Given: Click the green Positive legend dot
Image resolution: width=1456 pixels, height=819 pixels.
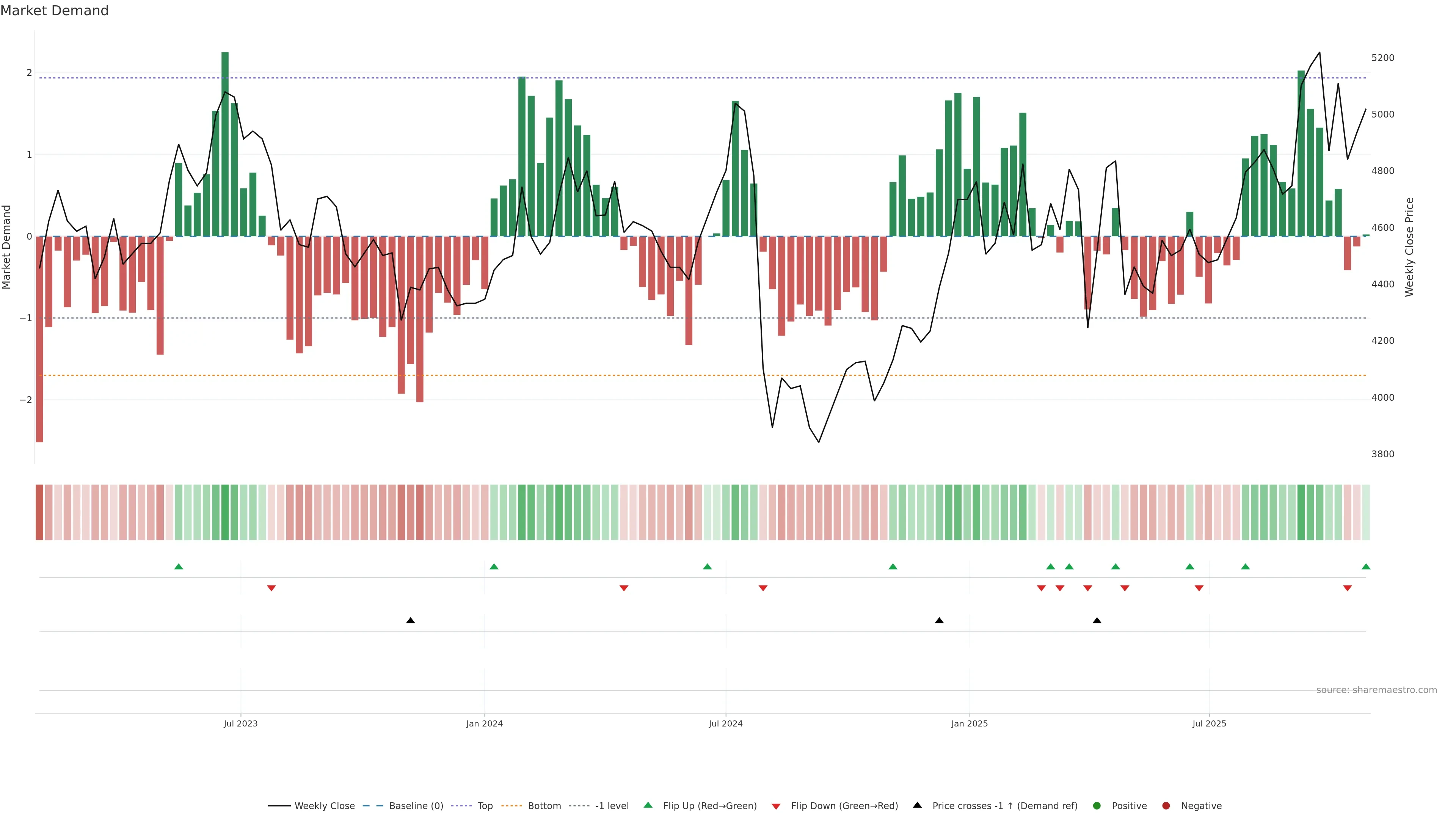Looking at the screenshot, I should (x=1097, y=805).
